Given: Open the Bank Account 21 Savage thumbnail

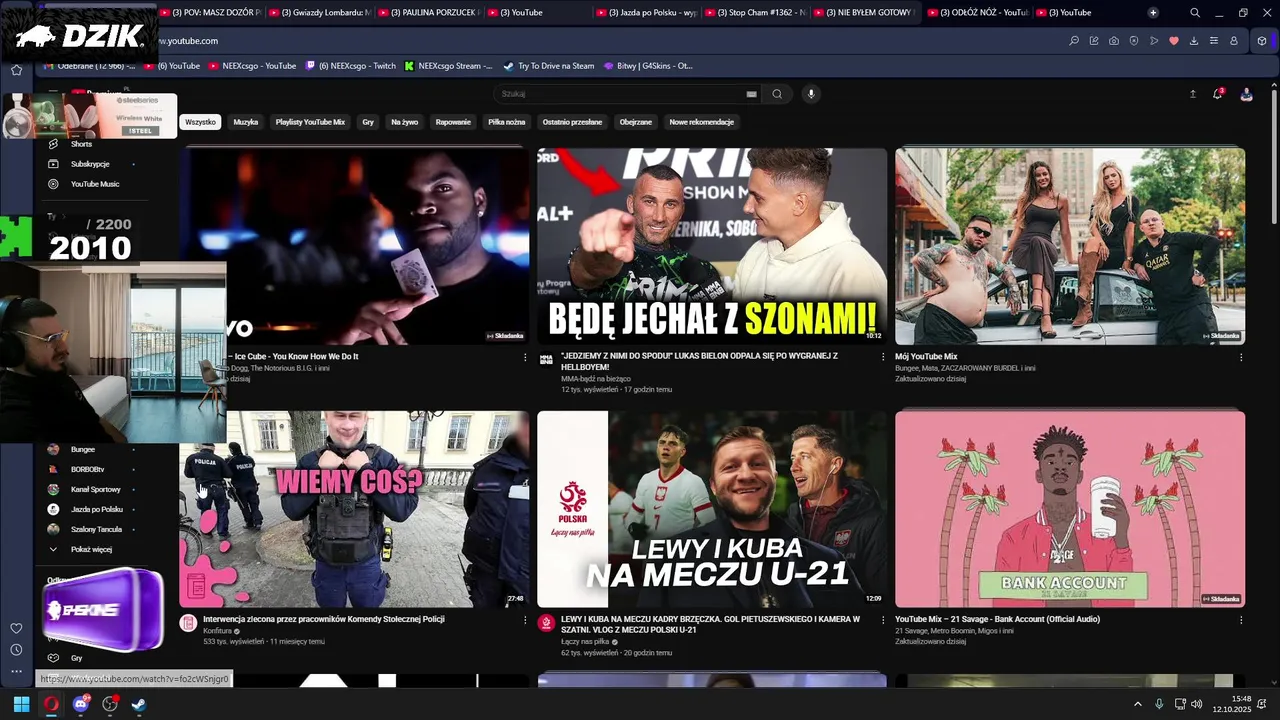Looking at the screenshot, I should tap(1070, 509).
